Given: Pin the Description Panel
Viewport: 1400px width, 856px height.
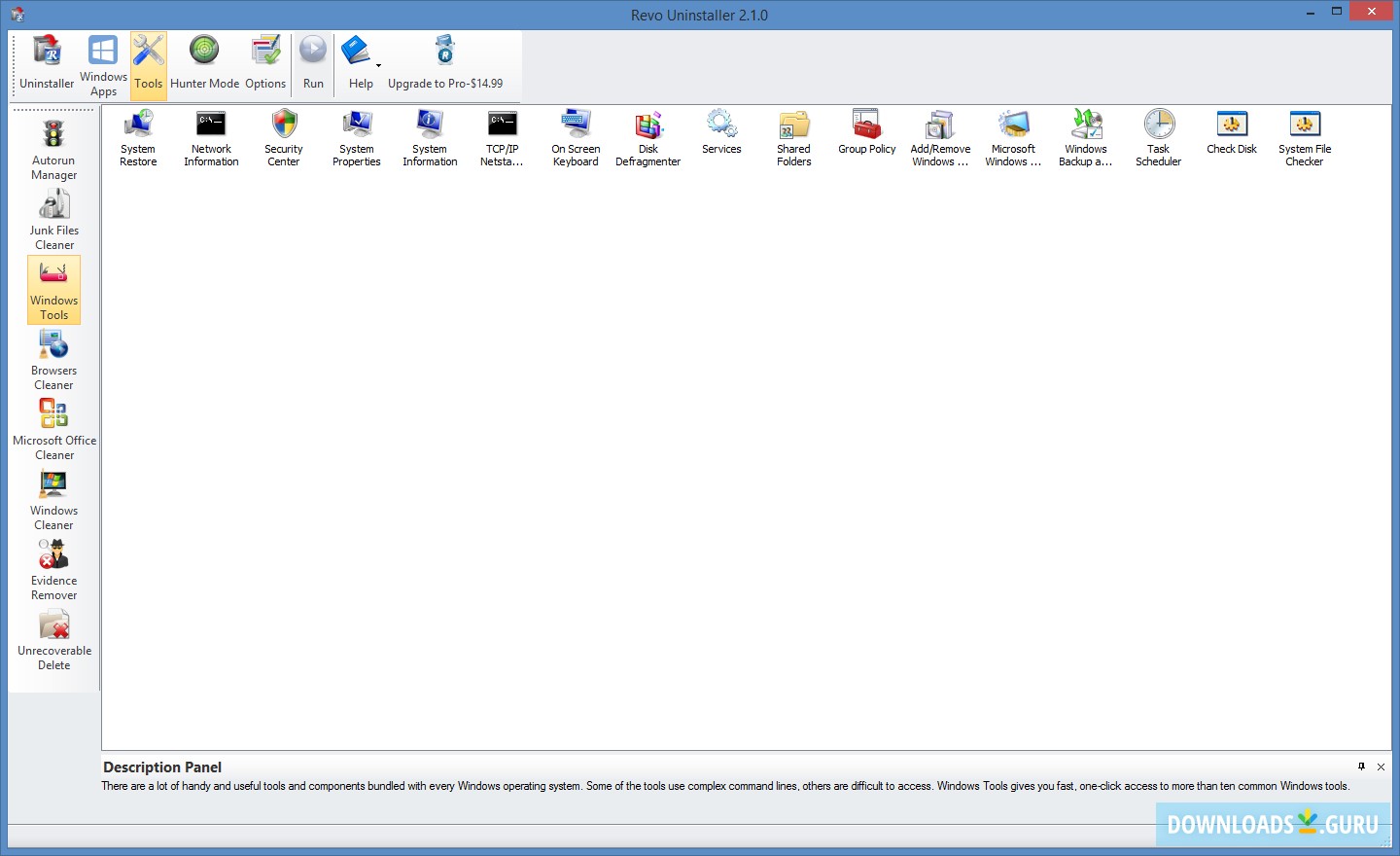Looking at the screenshot, I should 1361,767.
